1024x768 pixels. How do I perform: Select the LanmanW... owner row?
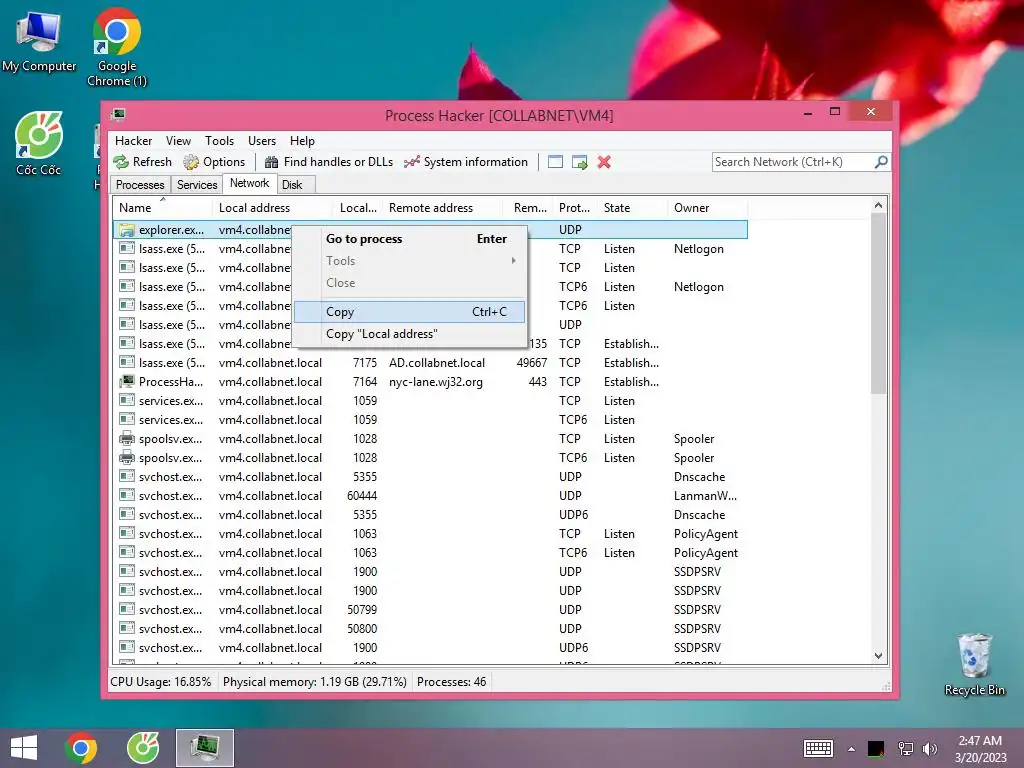431,496
